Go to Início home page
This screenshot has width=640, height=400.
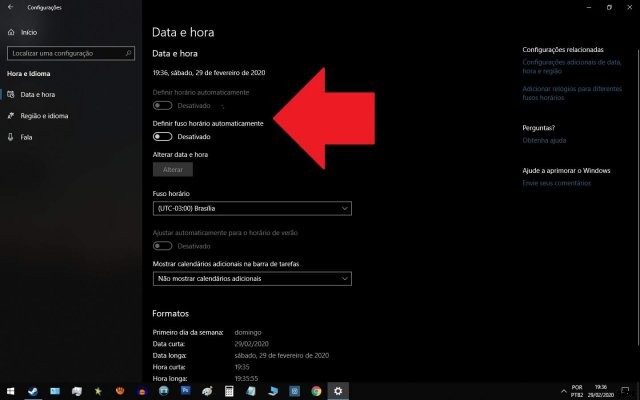tap(28, 32)
